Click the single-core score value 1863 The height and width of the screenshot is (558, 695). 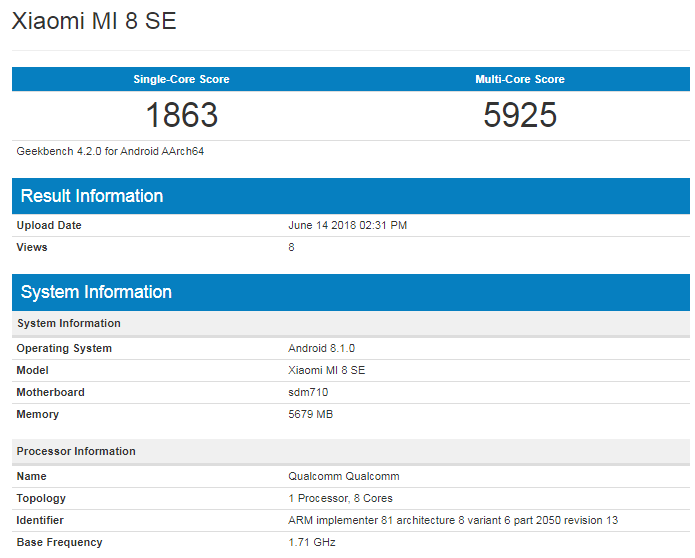pos(181,115)
